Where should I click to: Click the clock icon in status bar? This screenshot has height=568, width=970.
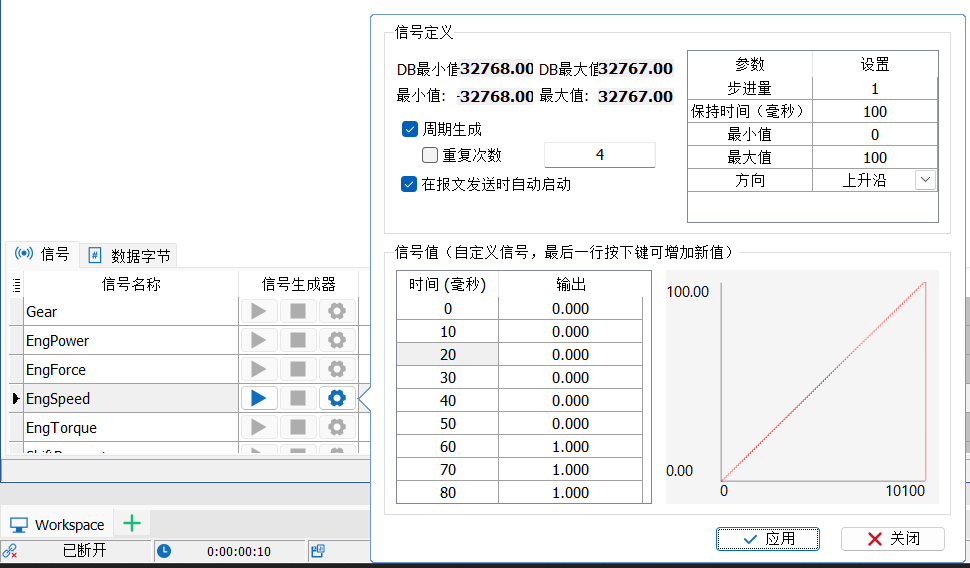pyautogui.click(x=164, y=551)
